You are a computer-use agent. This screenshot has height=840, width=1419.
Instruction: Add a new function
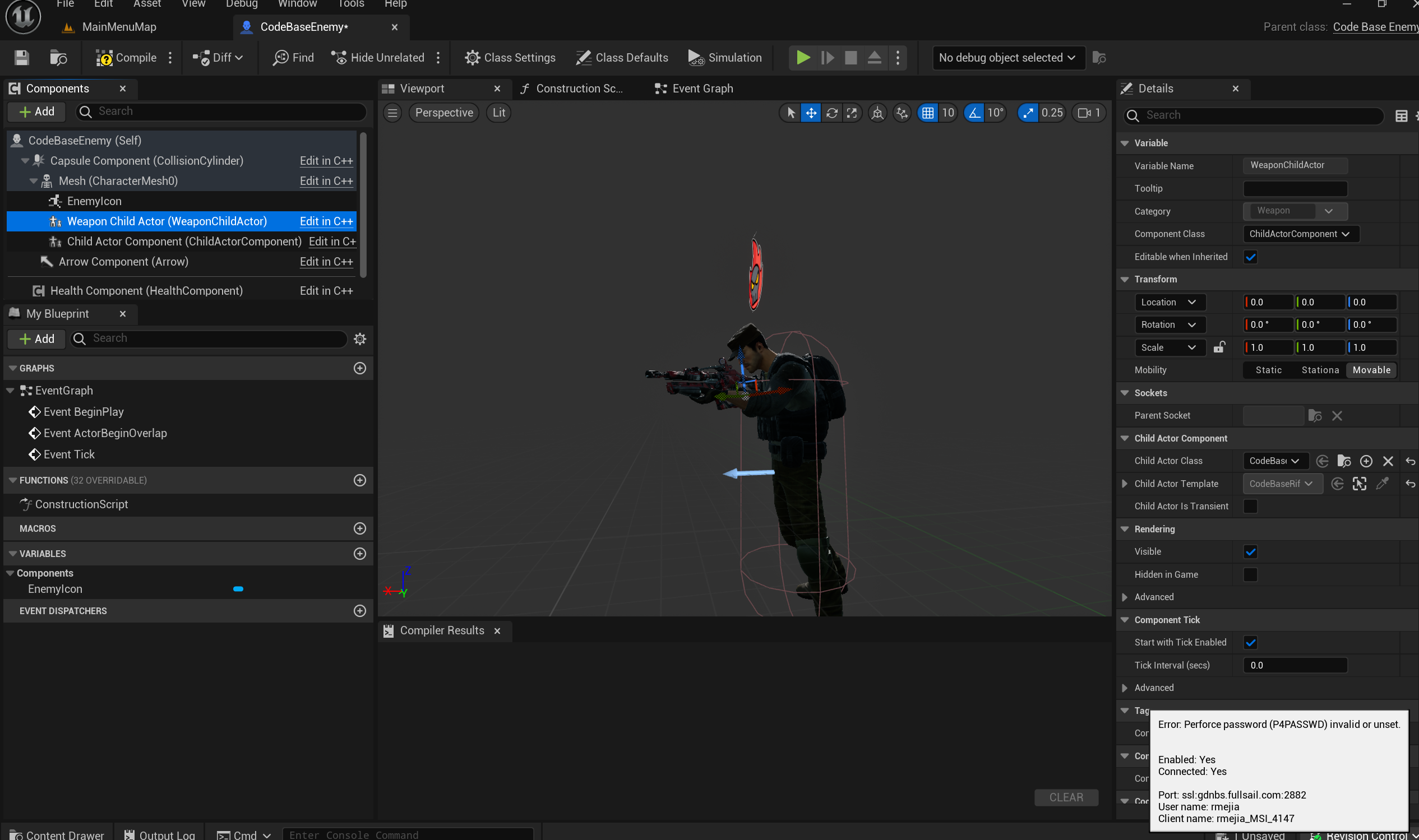[x=359, y=481]
